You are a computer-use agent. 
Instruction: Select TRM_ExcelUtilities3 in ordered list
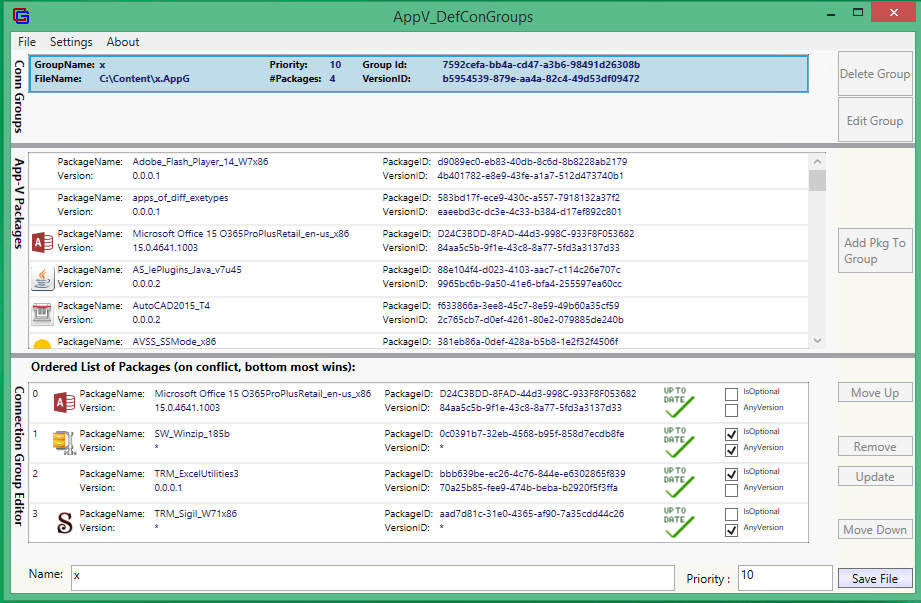coord(418,483)
